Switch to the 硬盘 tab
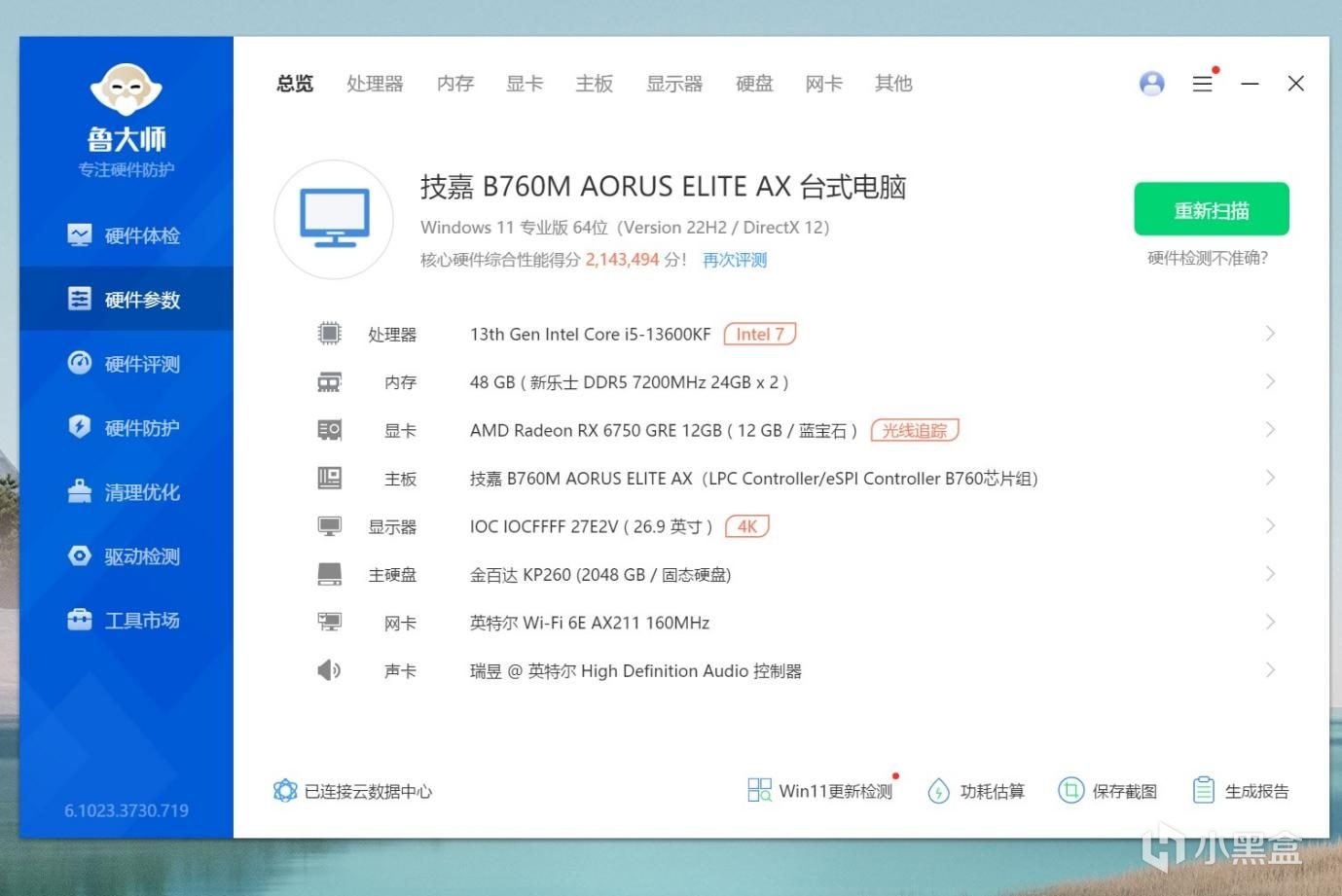Viewport: 1342px width, 896px height. [x=754, y=84]
